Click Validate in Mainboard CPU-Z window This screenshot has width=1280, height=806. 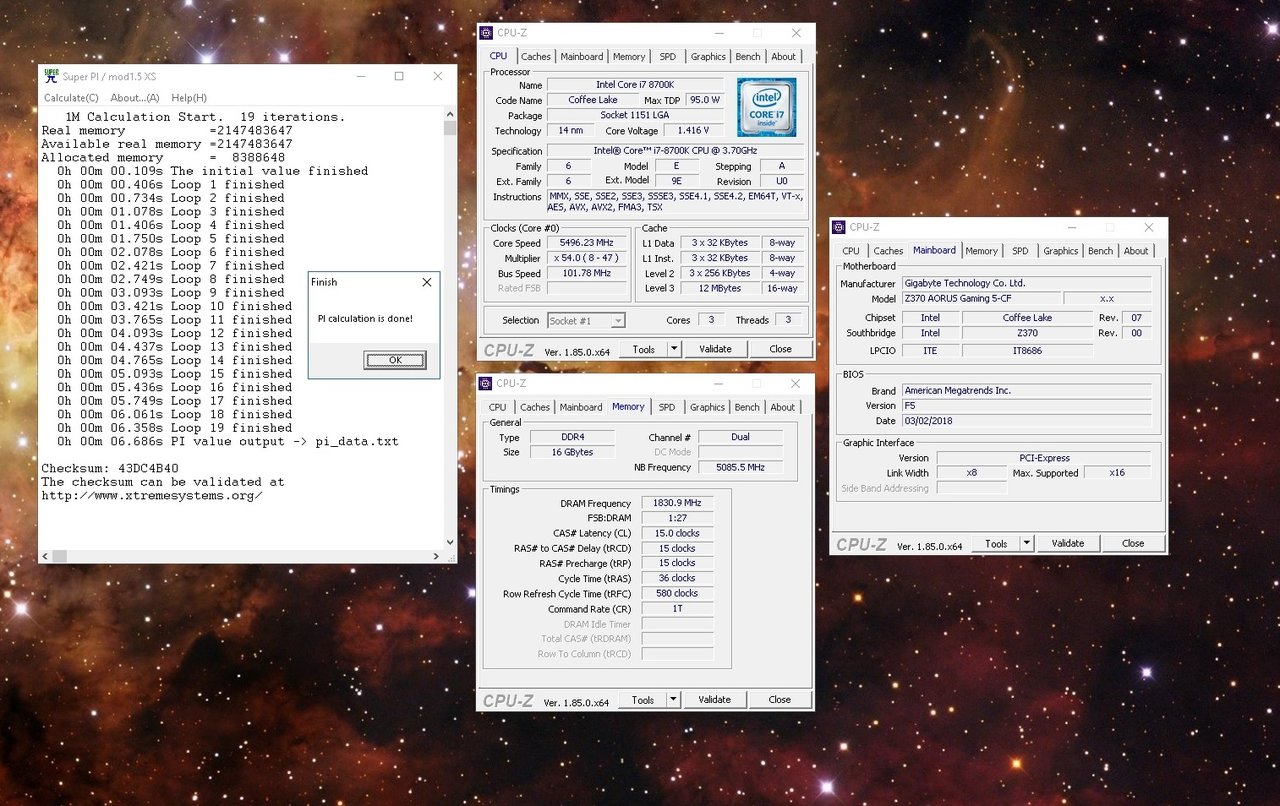[x=1068, y=543]
